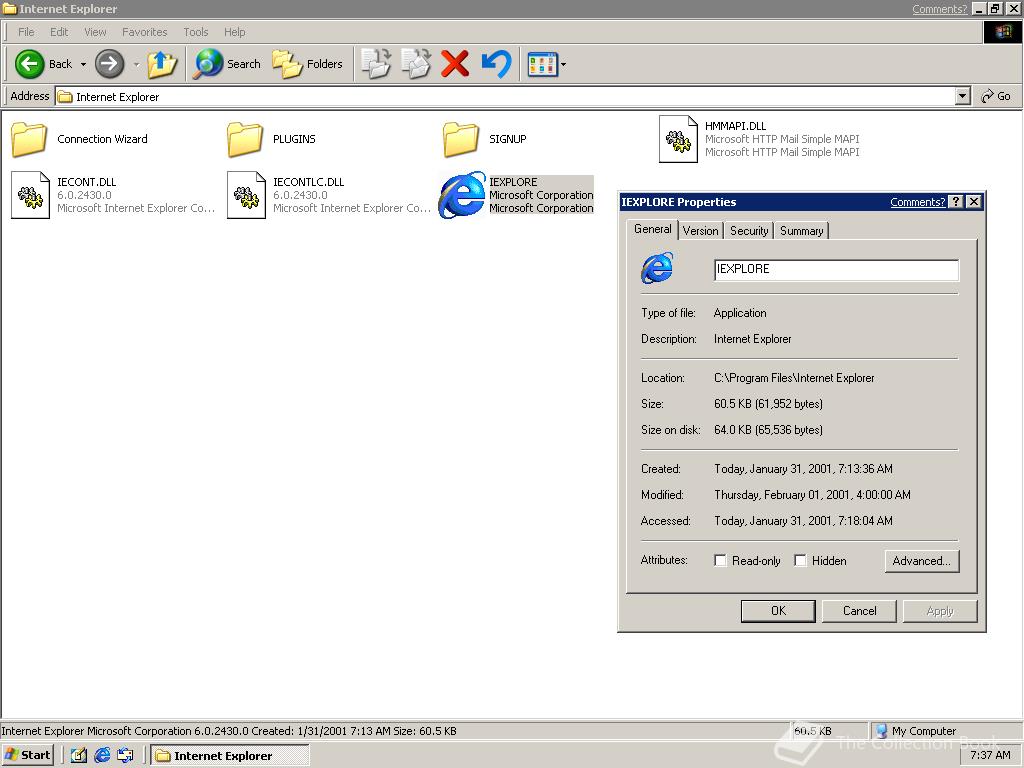Toggle the Folders pane
The width and height of the screenshot is (1024, 768).
pos(307,64)
